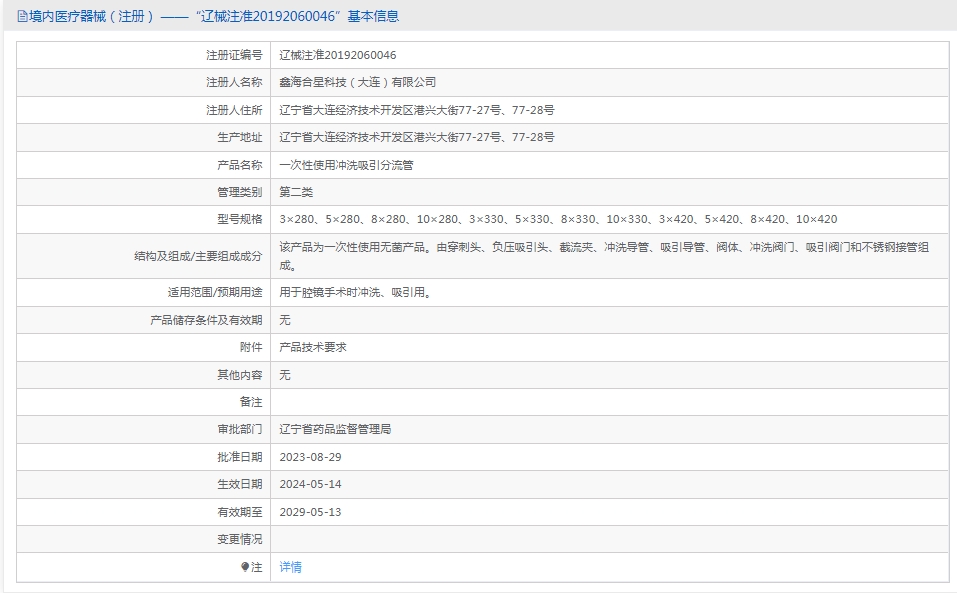Open the 详情 link
957x593 pixels.
click(291, 567)
